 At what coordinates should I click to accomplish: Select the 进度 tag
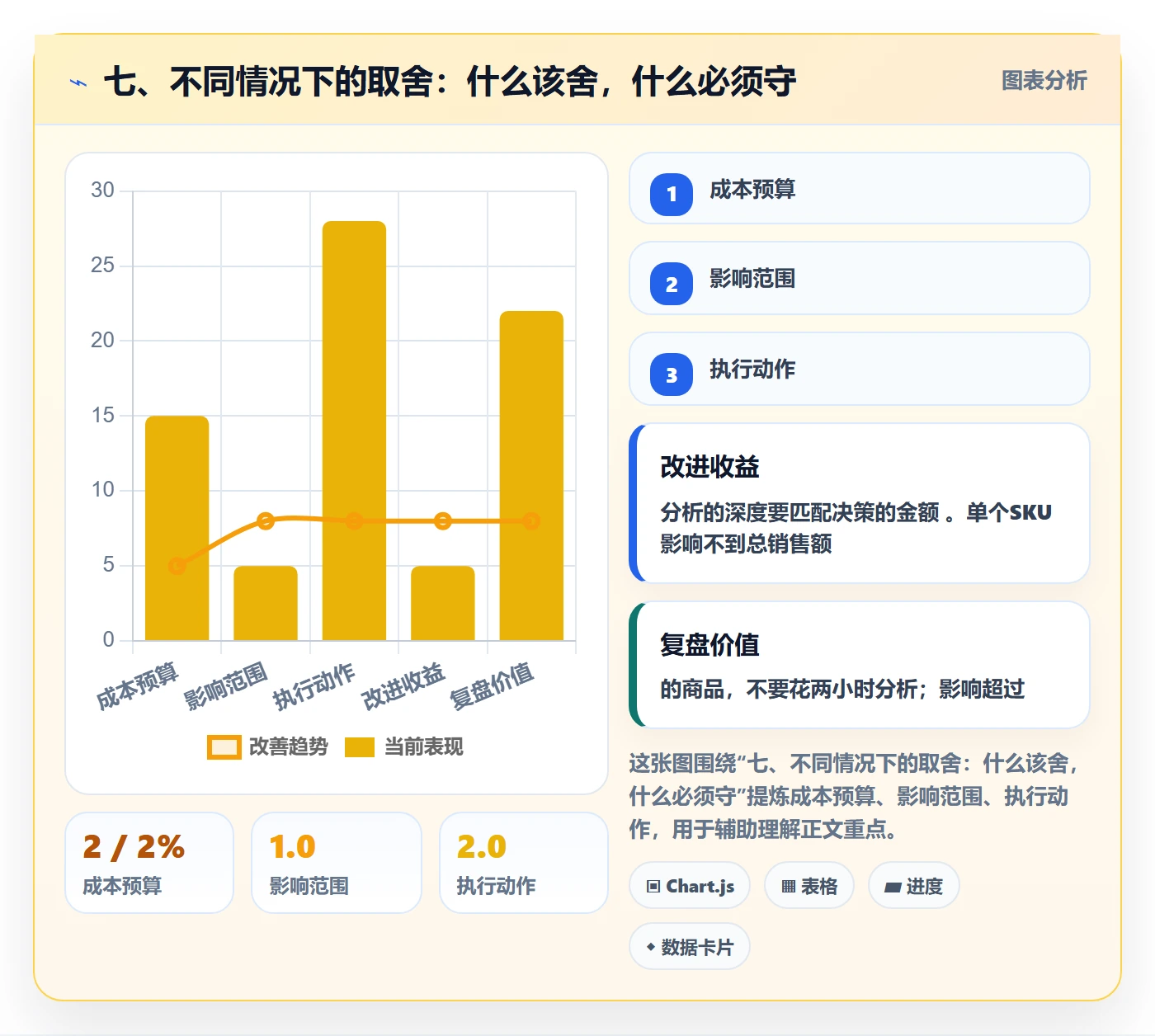coord(914,886)
